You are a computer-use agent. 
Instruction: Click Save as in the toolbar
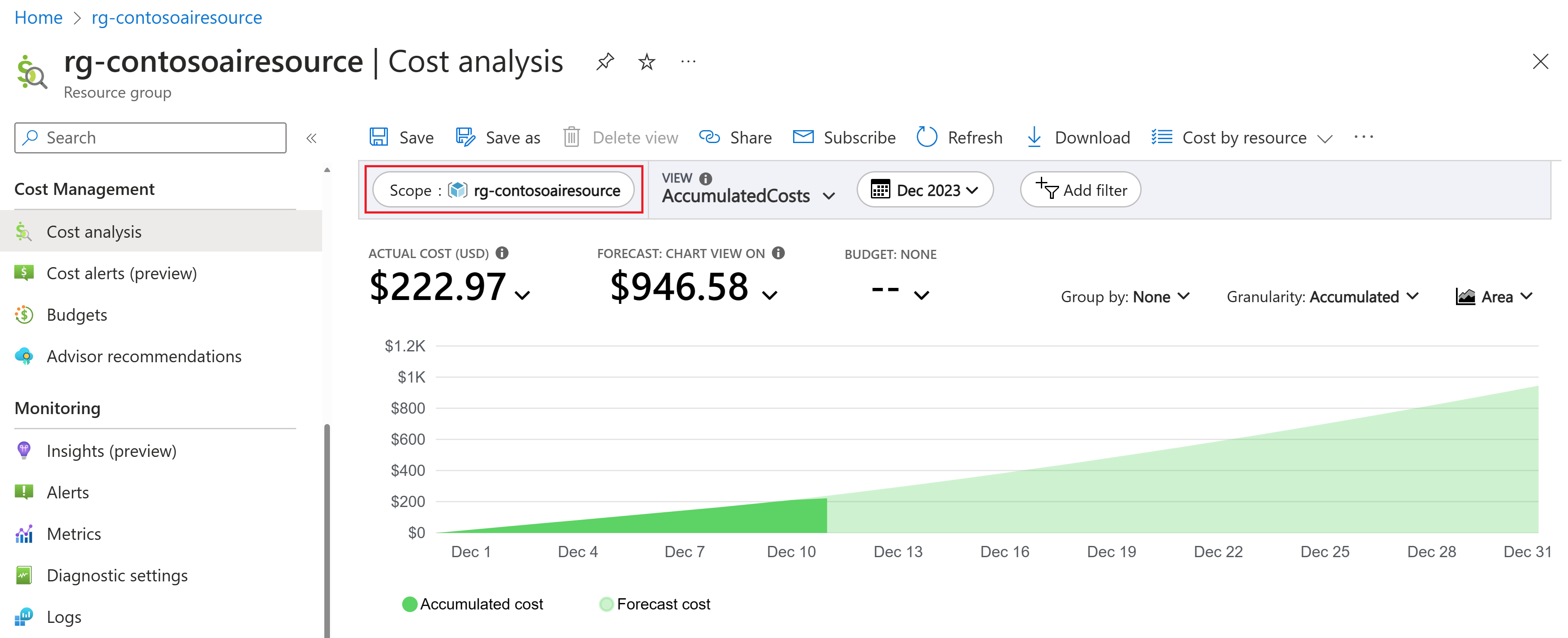(498, 137)
